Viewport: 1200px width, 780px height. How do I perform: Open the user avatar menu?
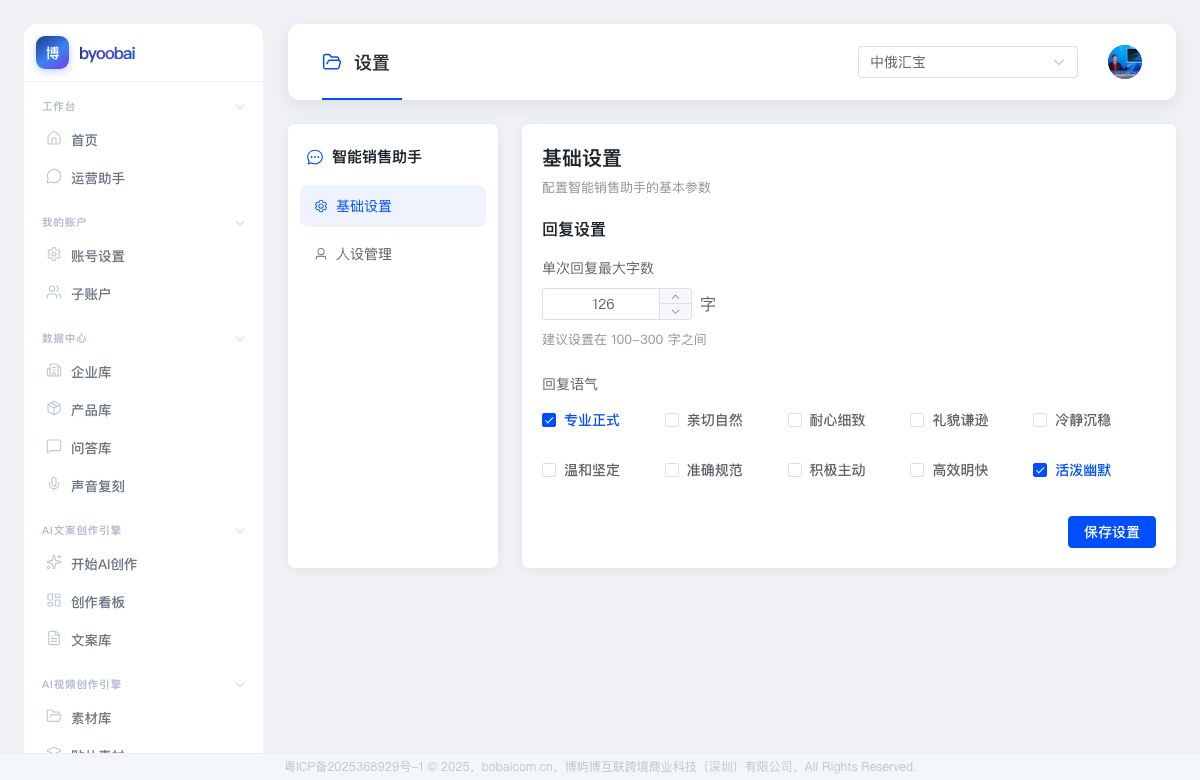click(x=1125, y=62)
